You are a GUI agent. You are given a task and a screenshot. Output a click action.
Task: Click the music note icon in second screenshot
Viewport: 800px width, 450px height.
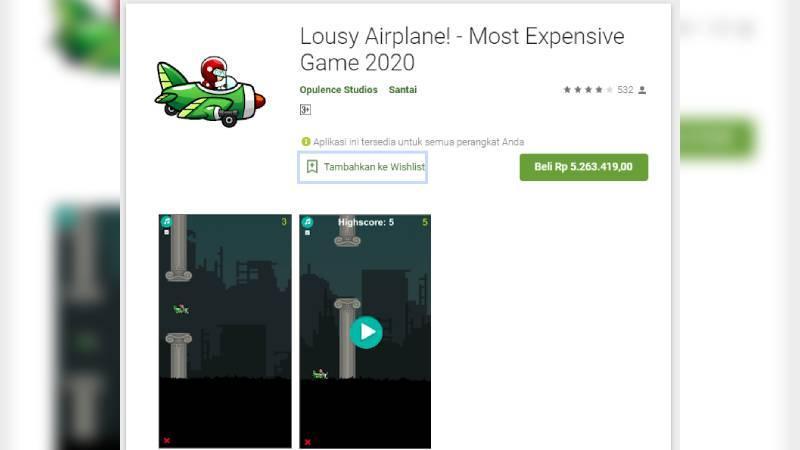click(x=307, y=222)
